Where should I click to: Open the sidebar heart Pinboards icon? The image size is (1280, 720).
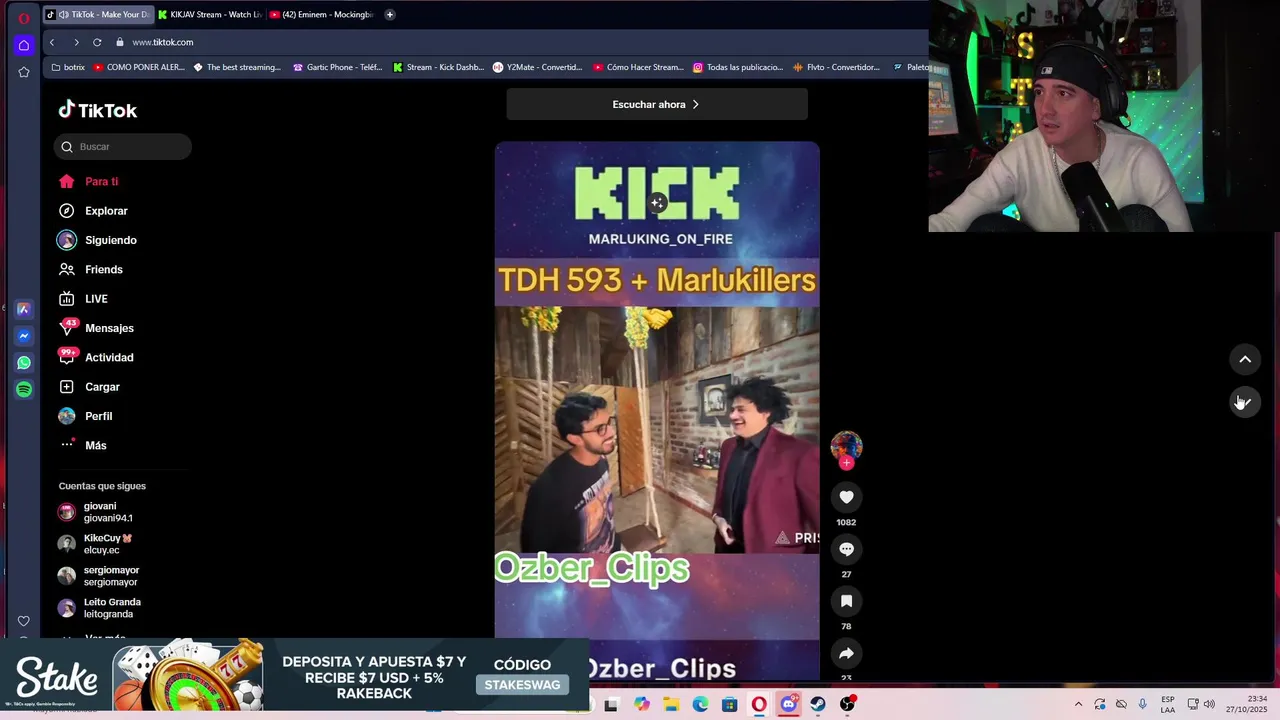[24, 621]
